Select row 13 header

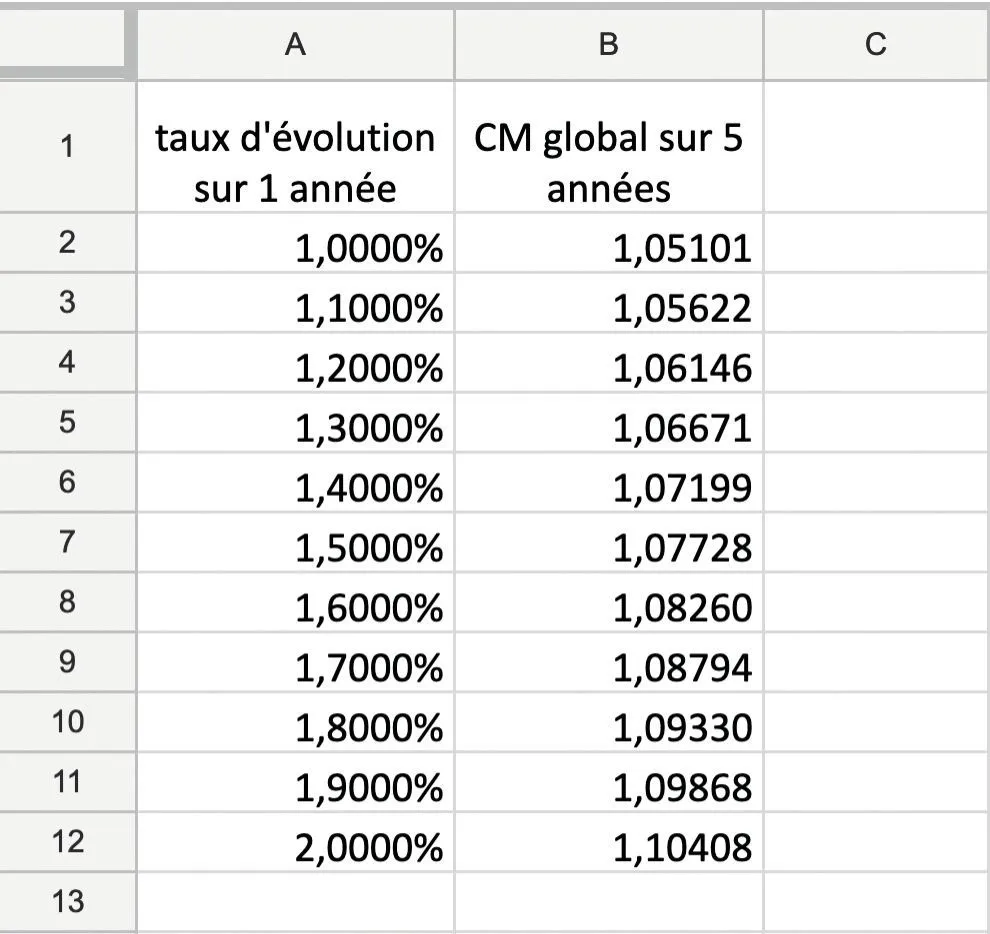click(x=67, y=902)
